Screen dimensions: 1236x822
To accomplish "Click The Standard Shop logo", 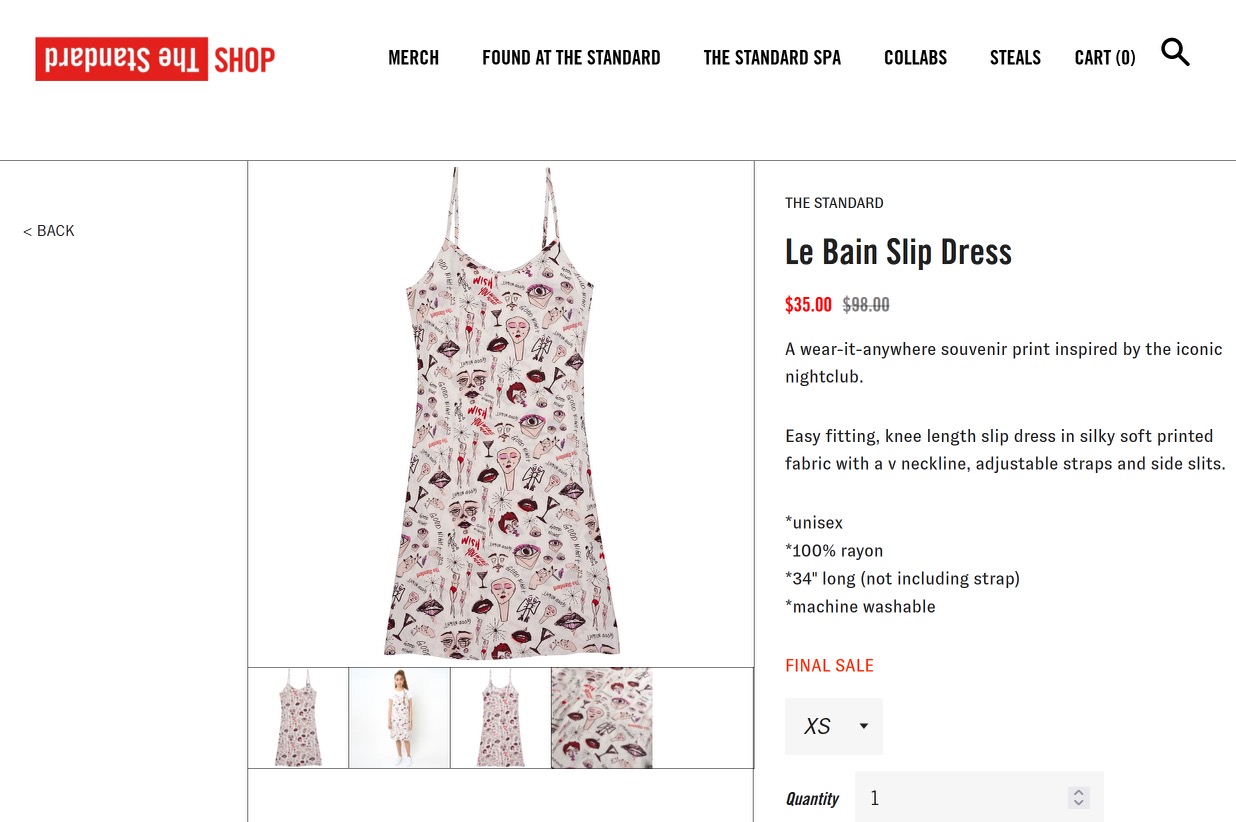I will tap(155, 59).
